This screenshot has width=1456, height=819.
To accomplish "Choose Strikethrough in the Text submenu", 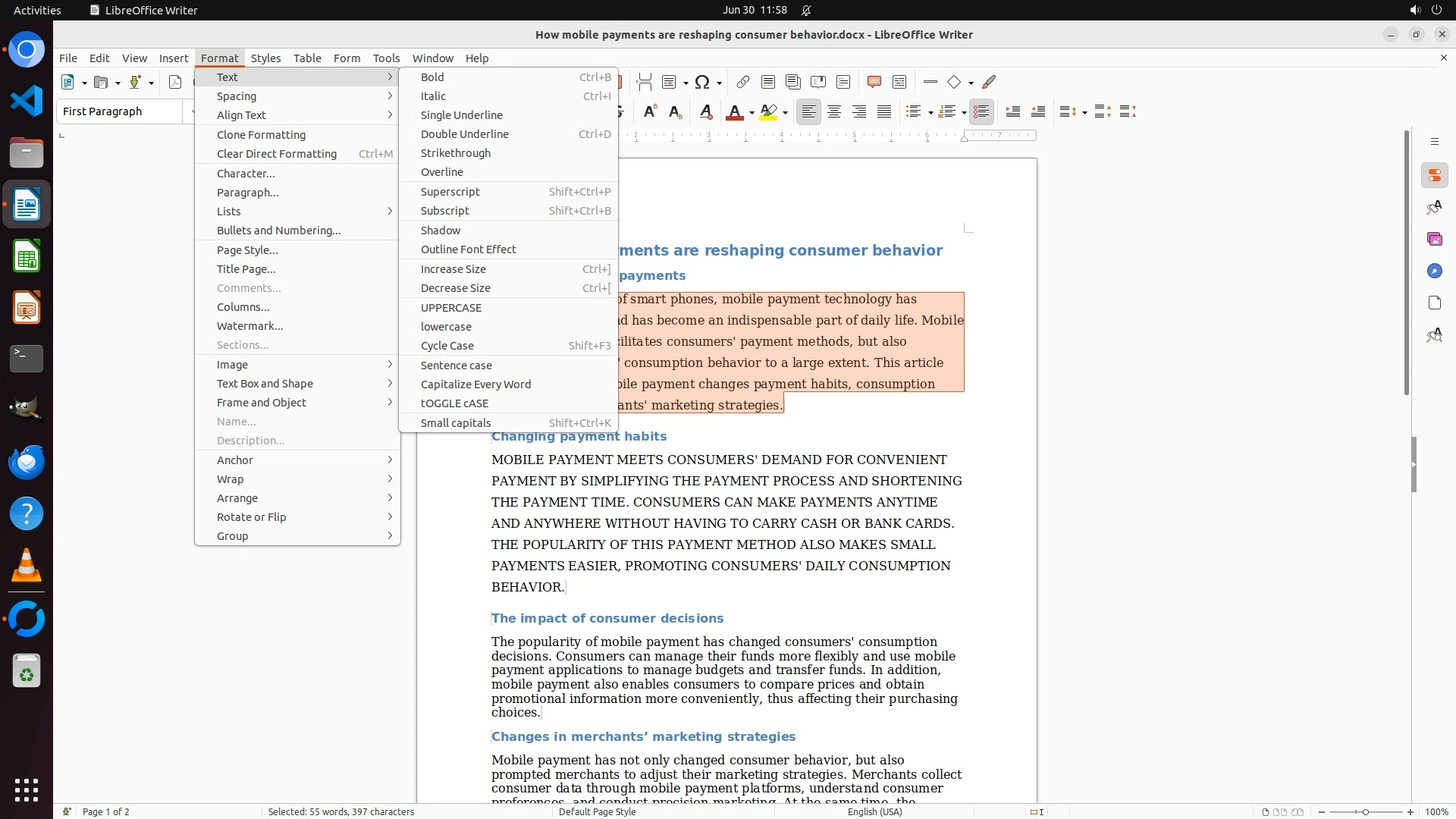I will [455, 153].
